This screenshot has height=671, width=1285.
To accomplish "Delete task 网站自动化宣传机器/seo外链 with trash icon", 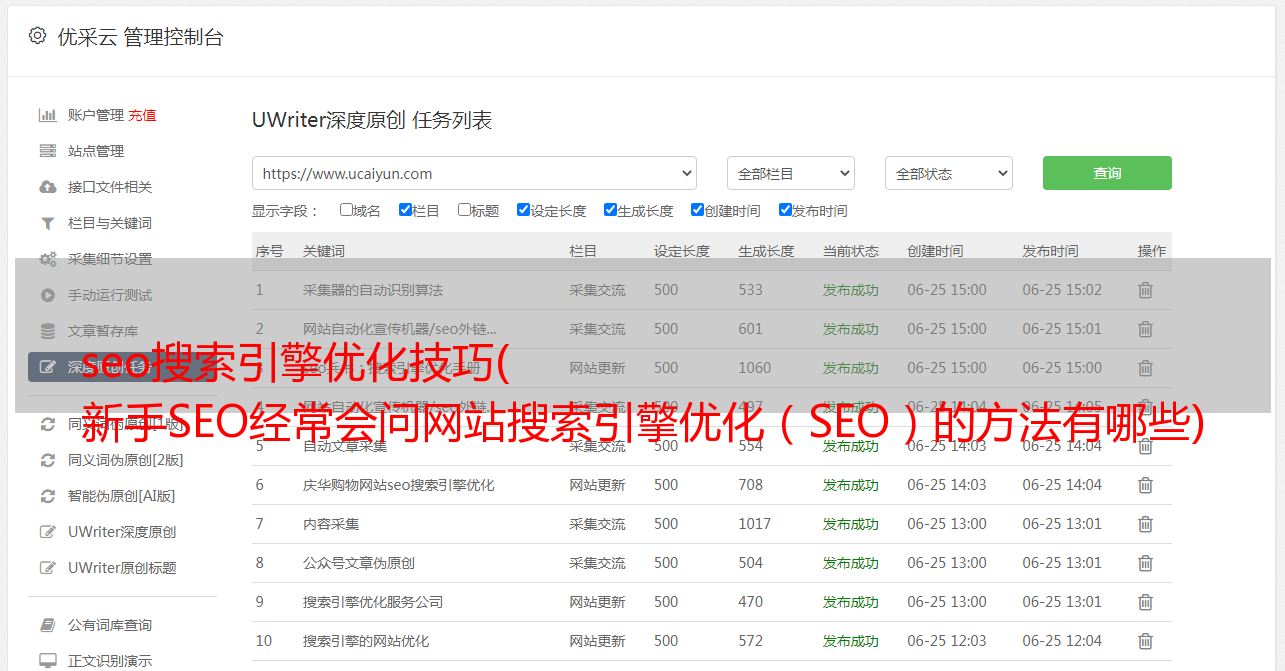I will (1145, 329).
